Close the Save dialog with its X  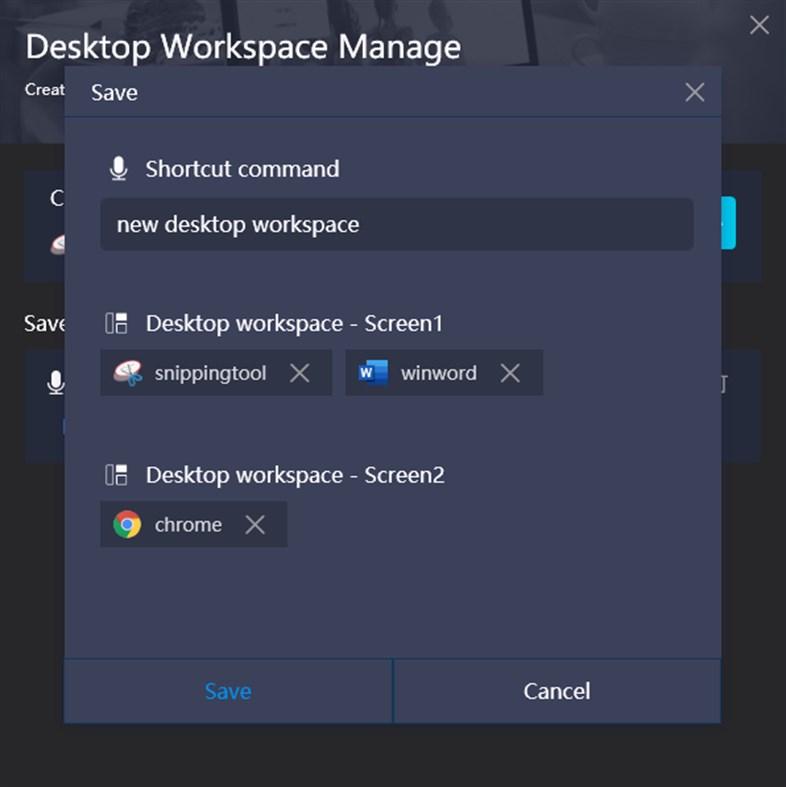pos(695,92)
